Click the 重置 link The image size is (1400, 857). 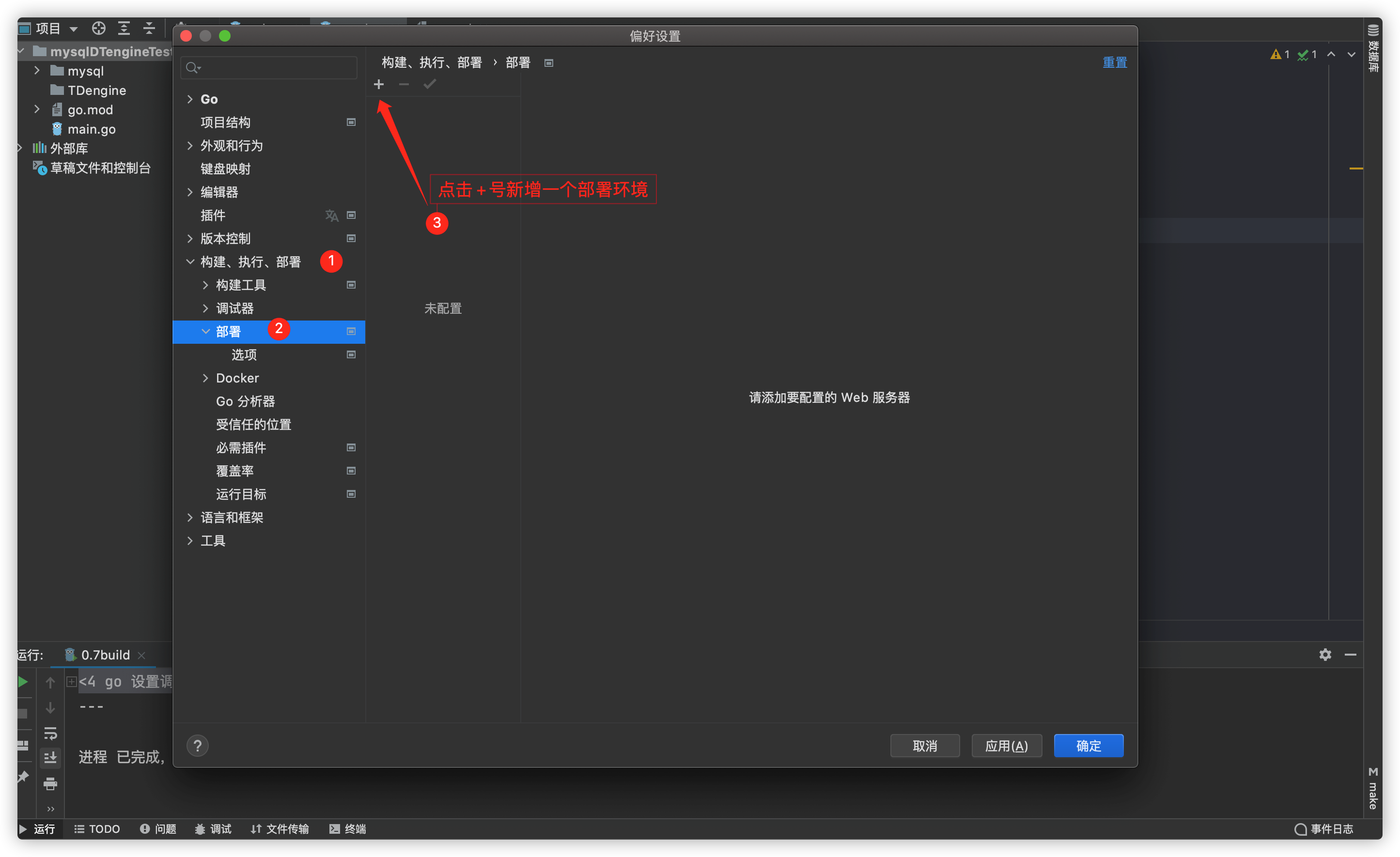pos(1114,62)
